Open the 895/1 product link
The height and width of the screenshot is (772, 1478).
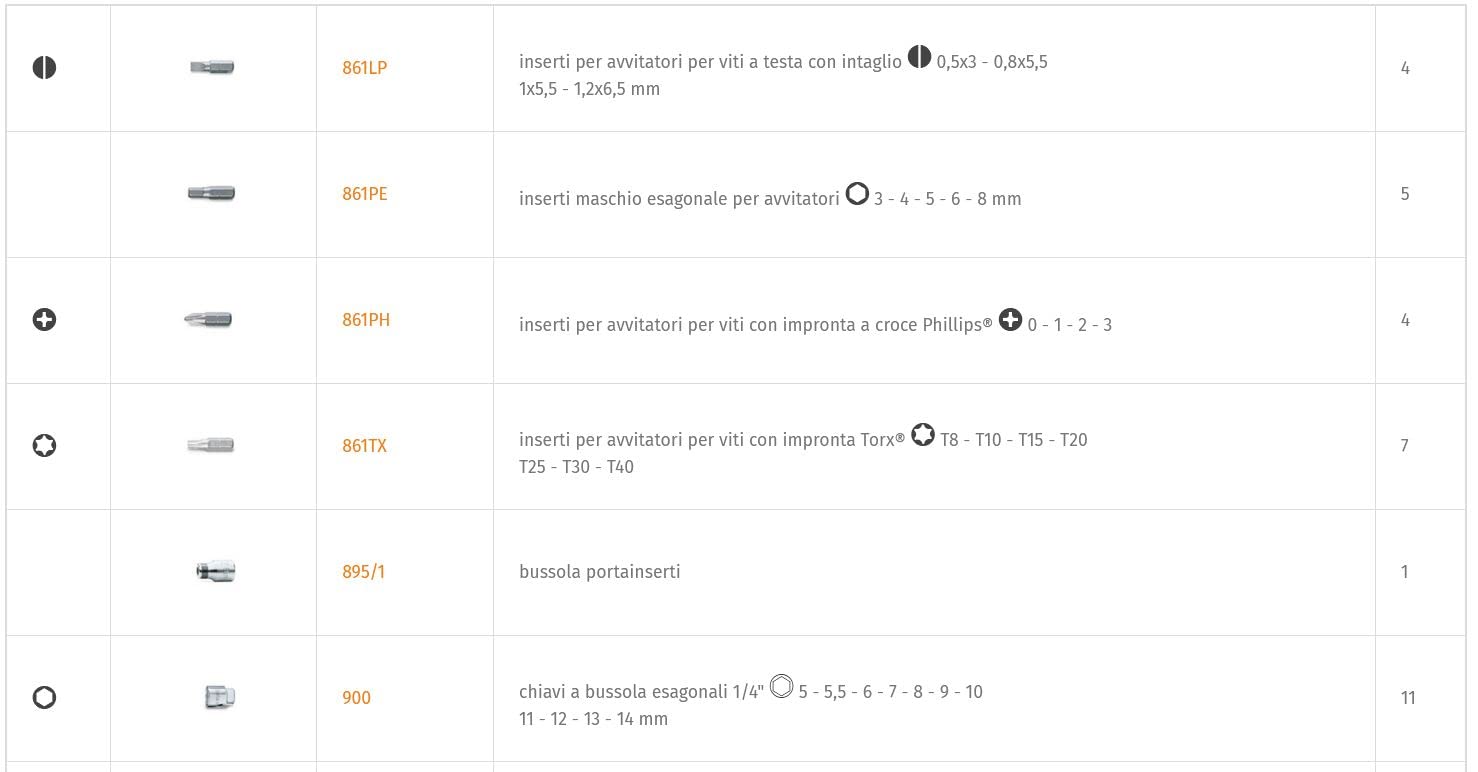tap(363, 572)
